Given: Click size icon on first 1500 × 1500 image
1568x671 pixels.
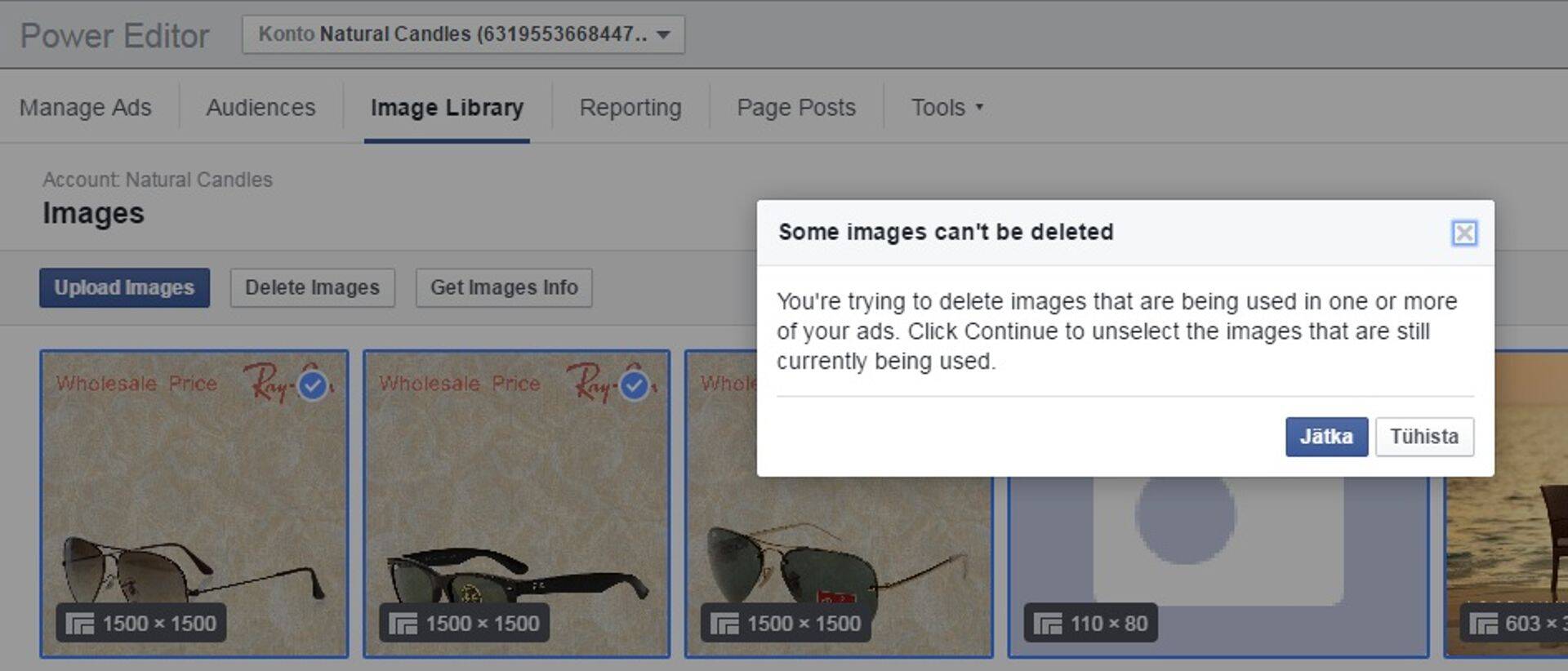Looking at the screenshot, I should 80,624.
